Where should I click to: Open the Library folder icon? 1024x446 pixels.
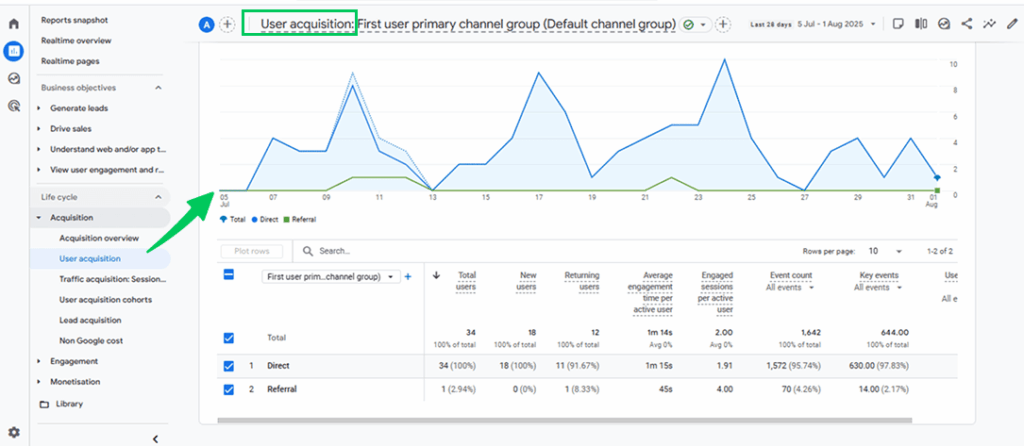(x=44, y=404)
